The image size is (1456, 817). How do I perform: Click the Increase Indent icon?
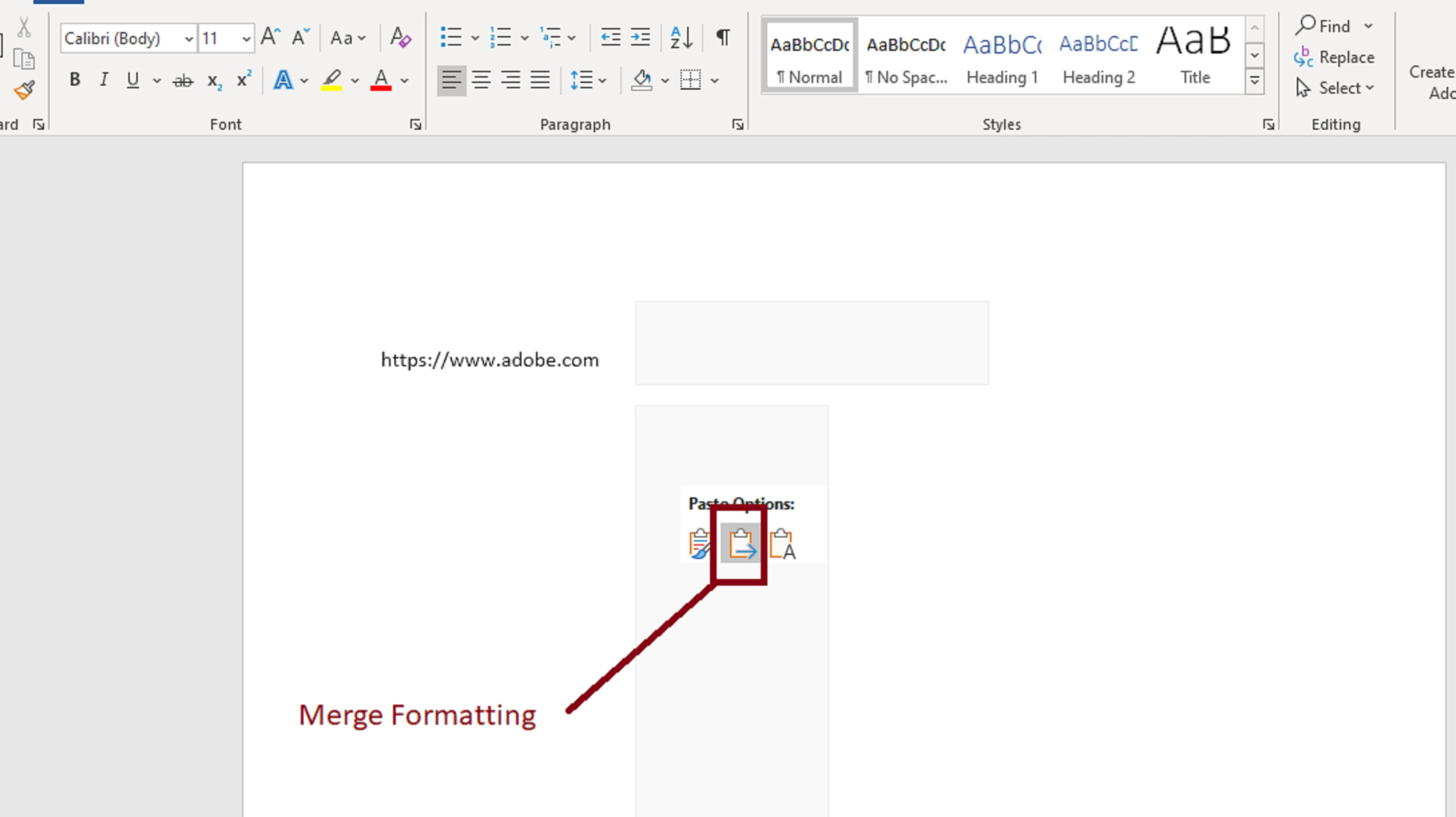640,37
